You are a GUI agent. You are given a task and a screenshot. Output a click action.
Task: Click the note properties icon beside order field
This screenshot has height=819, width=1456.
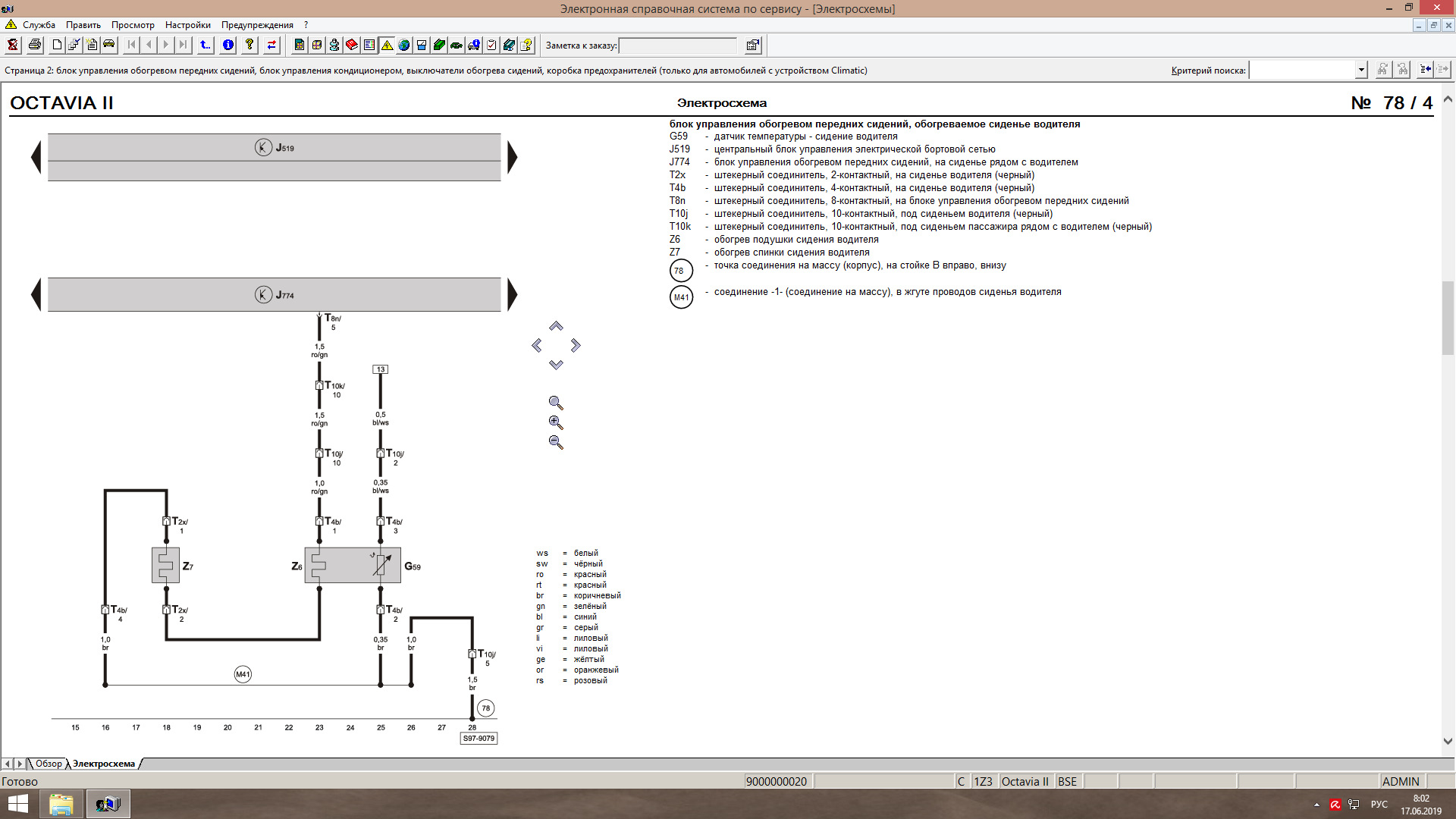coord(752,45)
